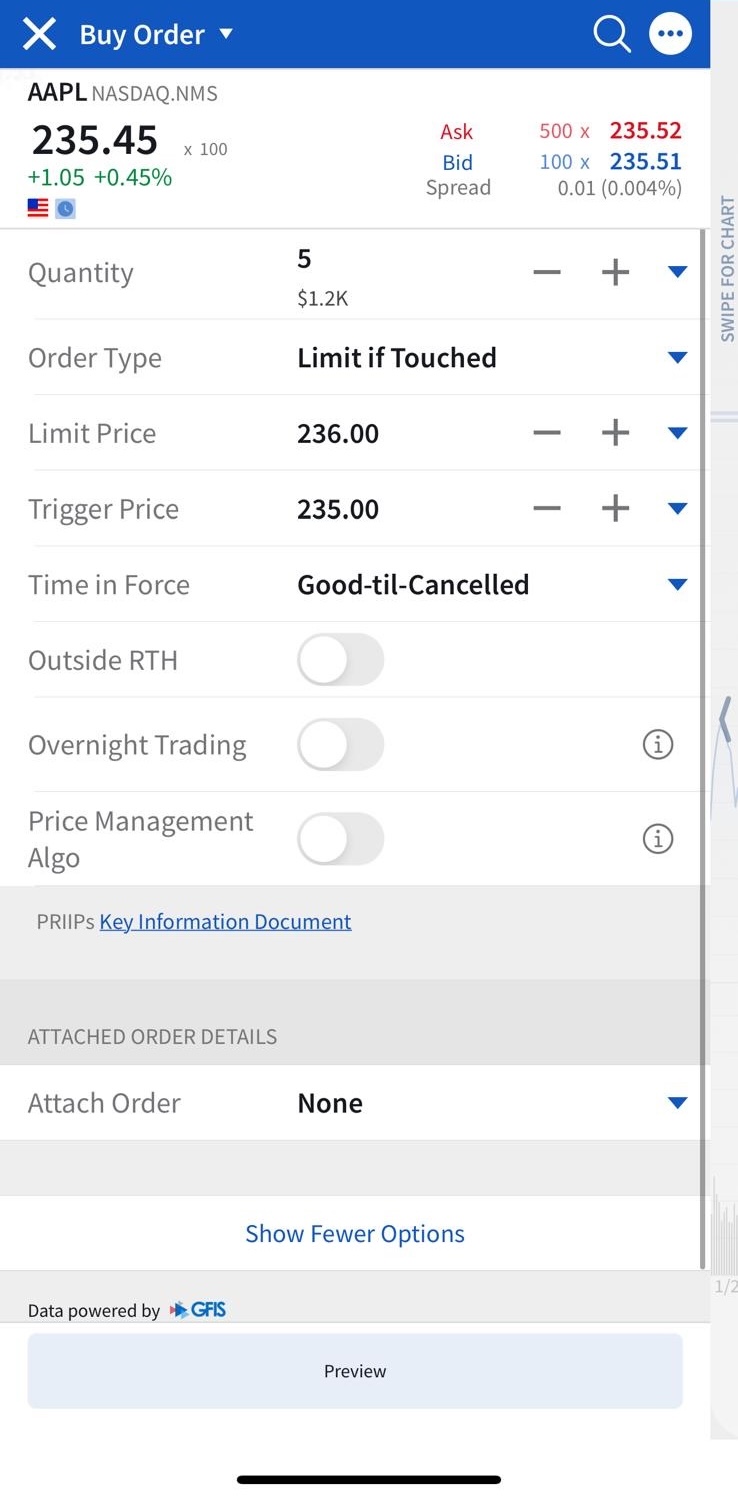Enable the Overnight Trading switch
This screenshot has height=1498, width=738.
pos(340,745)
